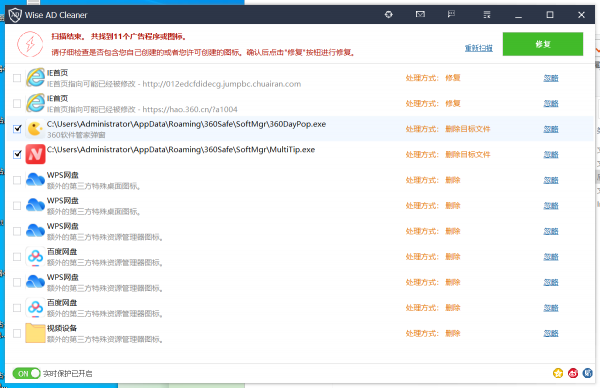
Task: Open the feedback chat icon in title bar
Action: 452,15
